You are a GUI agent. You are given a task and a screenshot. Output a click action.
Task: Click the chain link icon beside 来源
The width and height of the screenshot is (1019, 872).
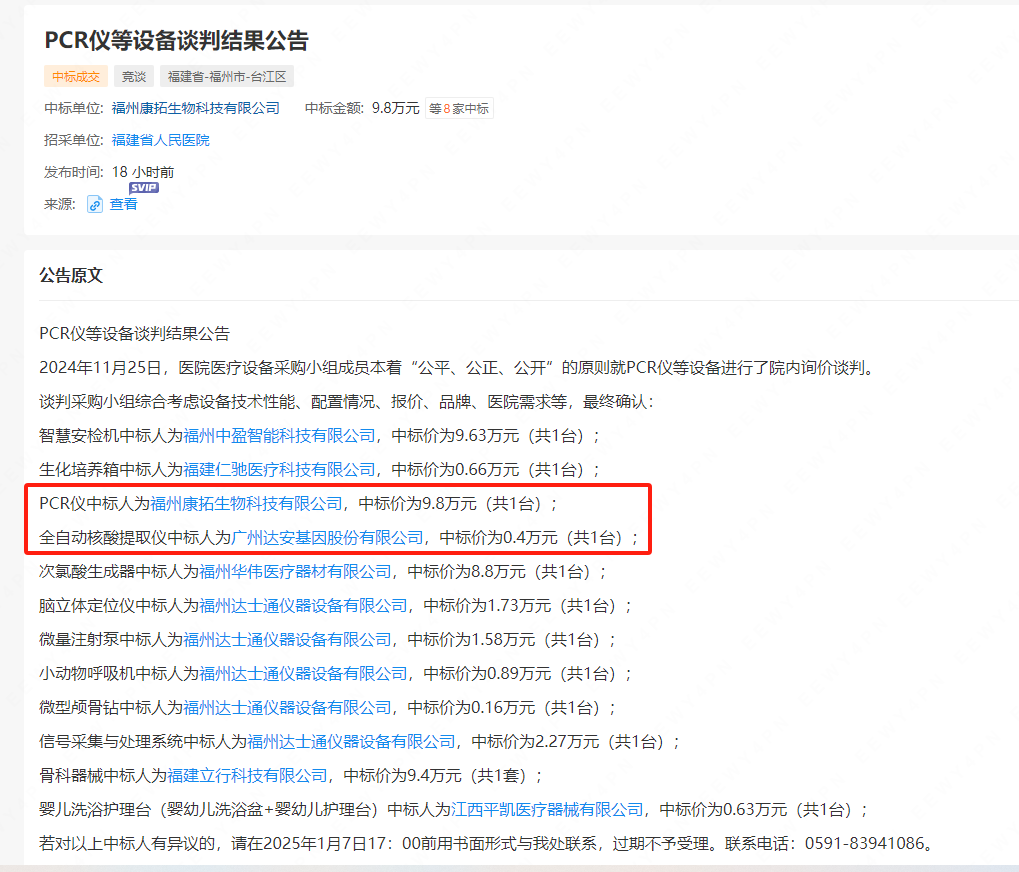[95, 204]
